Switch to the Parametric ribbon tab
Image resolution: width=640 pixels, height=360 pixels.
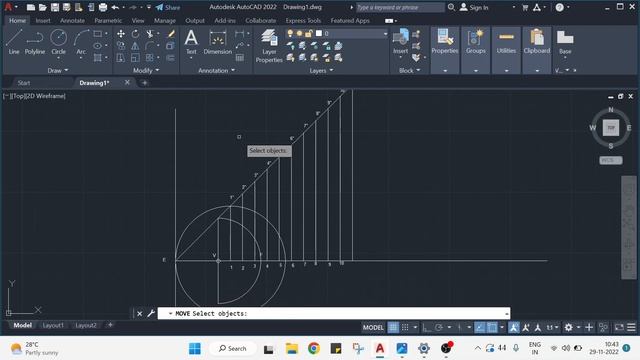(x=108, y=20)
